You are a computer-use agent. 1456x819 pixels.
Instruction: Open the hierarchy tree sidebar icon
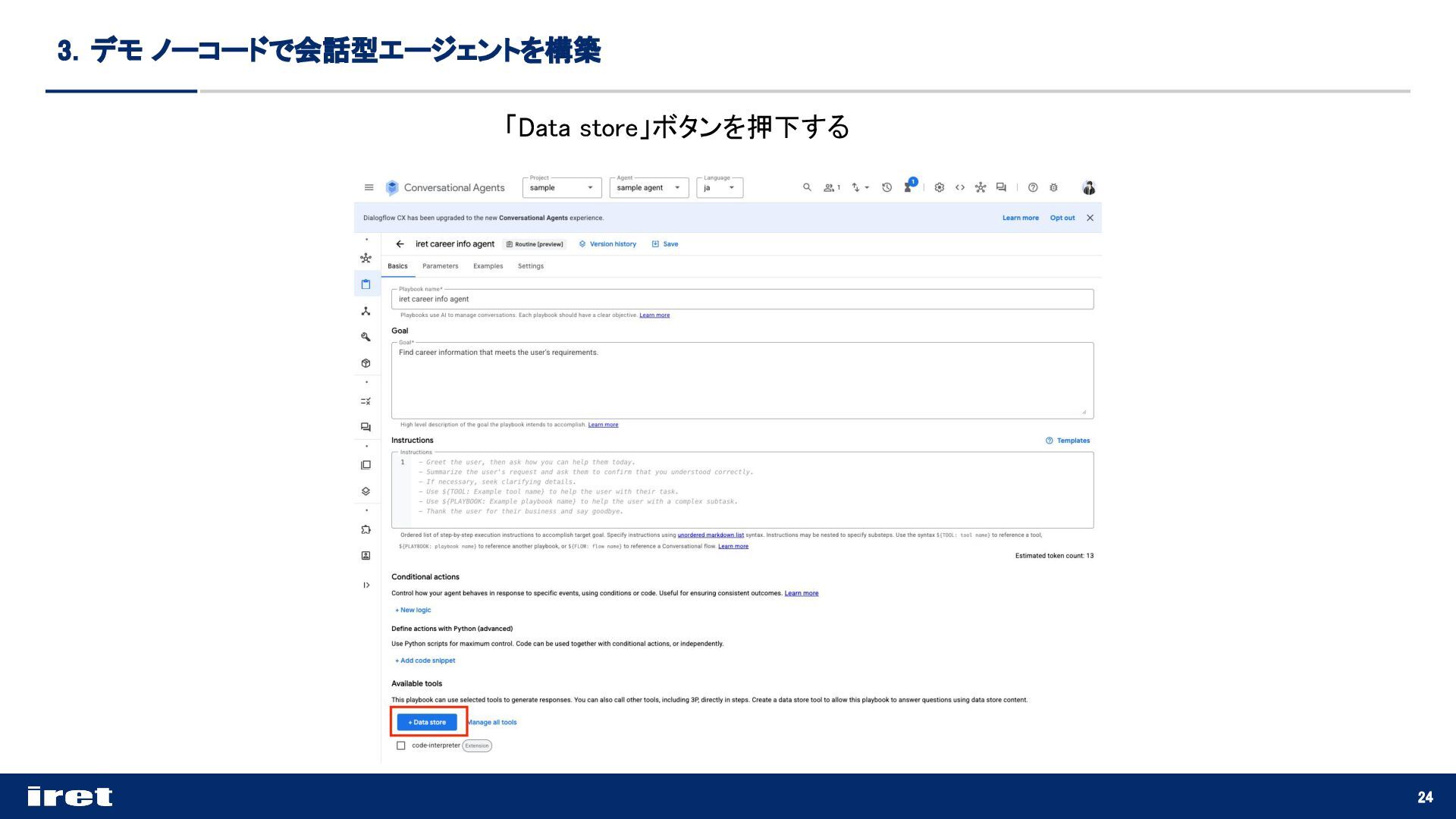click(x=366, y=311)
